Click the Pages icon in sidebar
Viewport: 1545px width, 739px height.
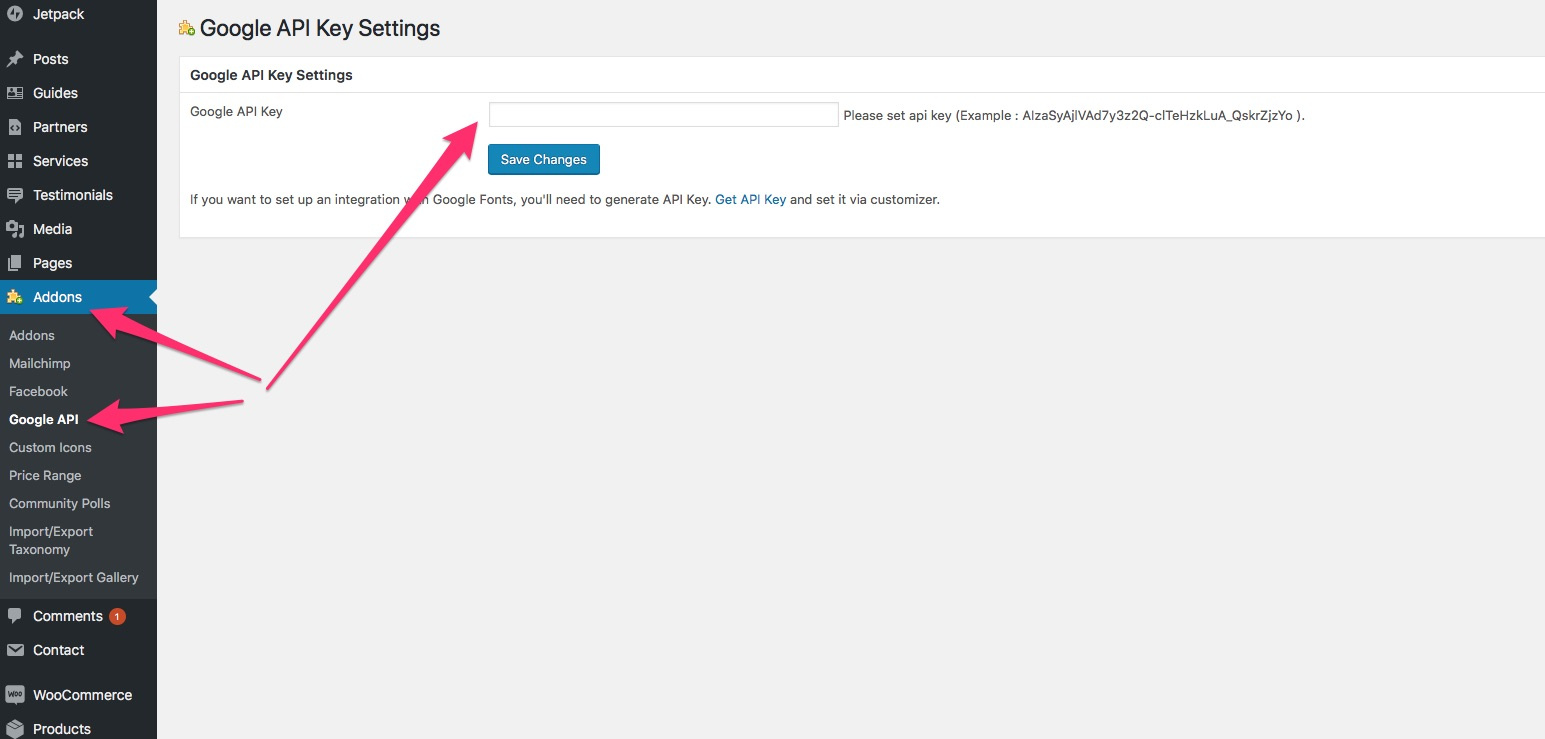coord(15,263)
